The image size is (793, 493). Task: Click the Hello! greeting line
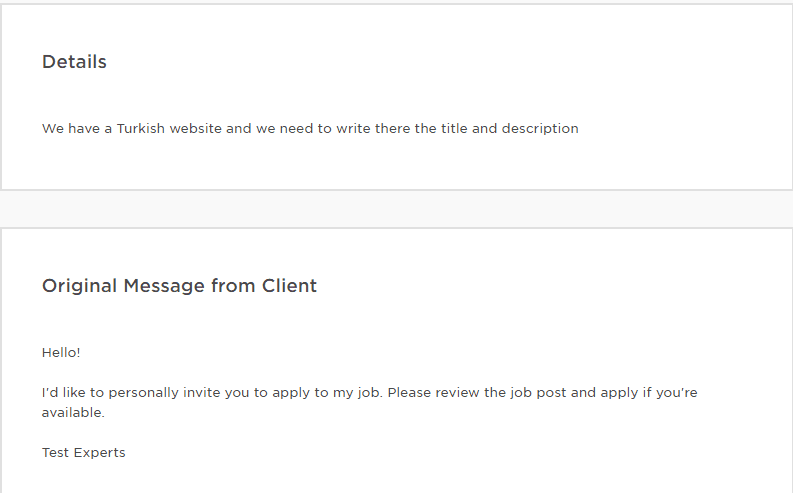[61, 353]
